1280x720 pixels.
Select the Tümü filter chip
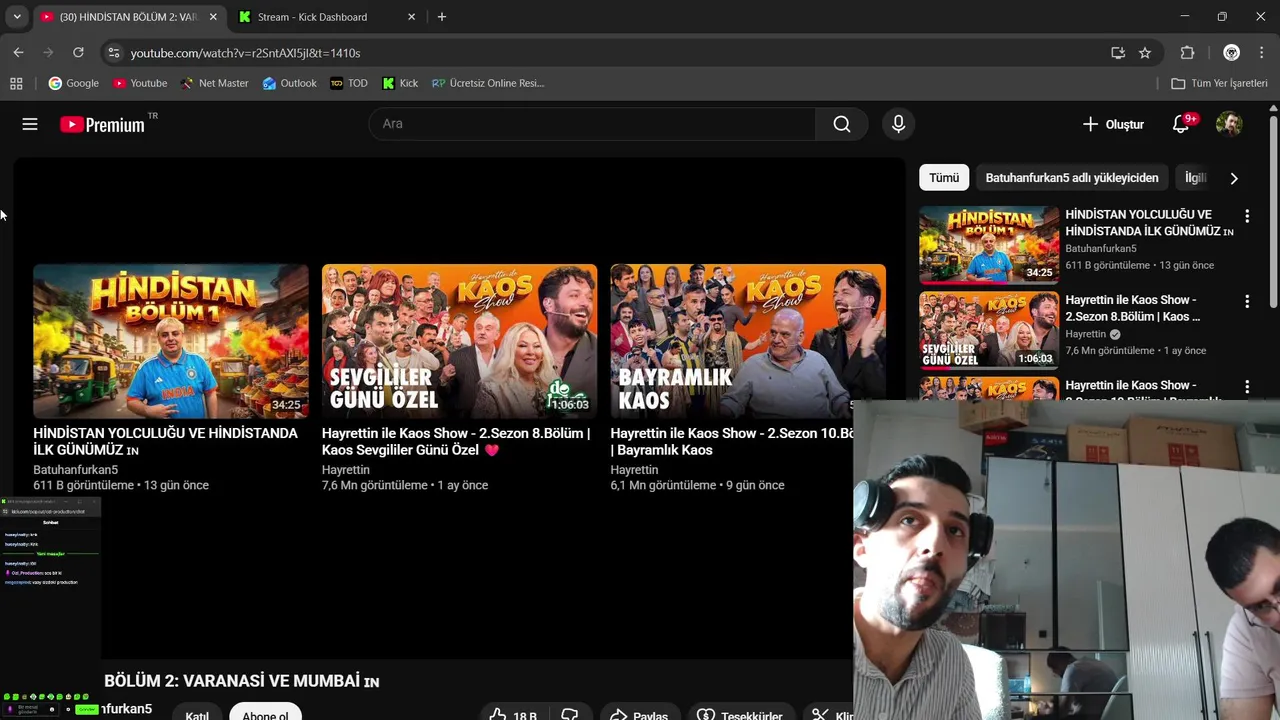pos(944,178)
